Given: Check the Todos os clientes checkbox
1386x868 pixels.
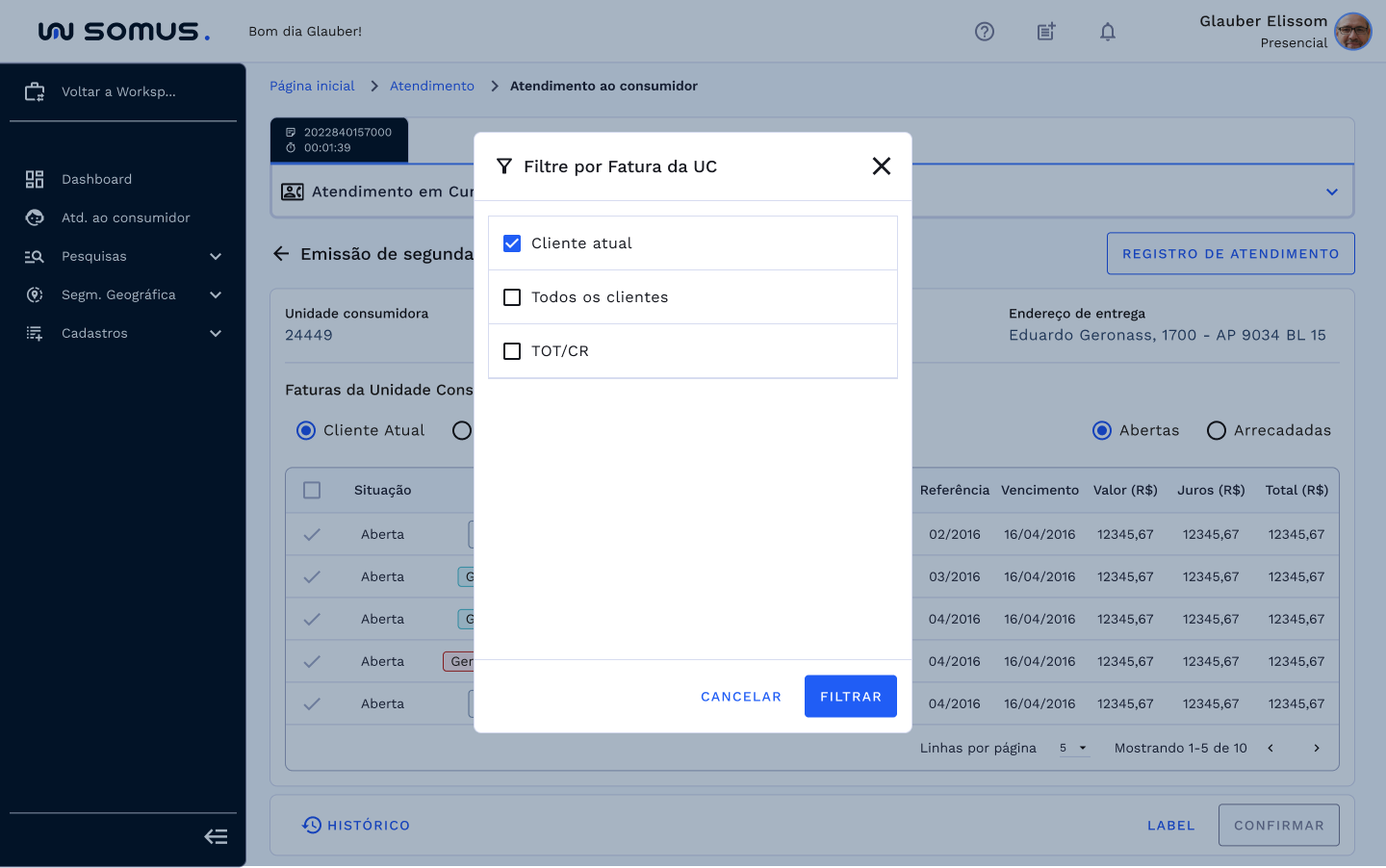Looking at the screenshot, I should click(512, 297).
